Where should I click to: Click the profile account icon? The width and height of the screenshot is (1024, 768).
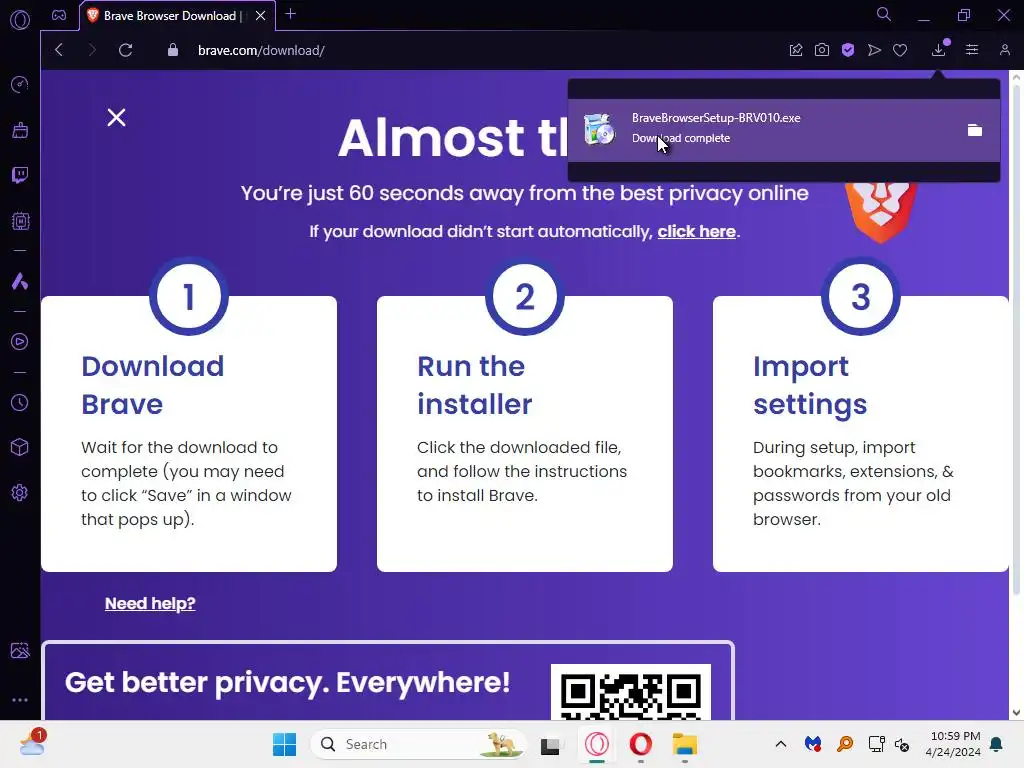[1004, 50]
